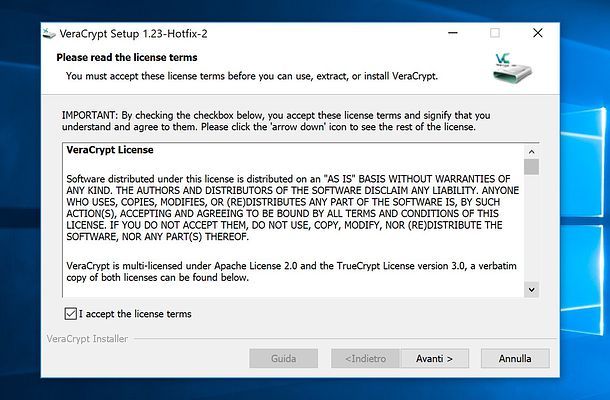Click the paragraph starting 'VeraCrypt is multi-licensed'

(x=291, y=272)
